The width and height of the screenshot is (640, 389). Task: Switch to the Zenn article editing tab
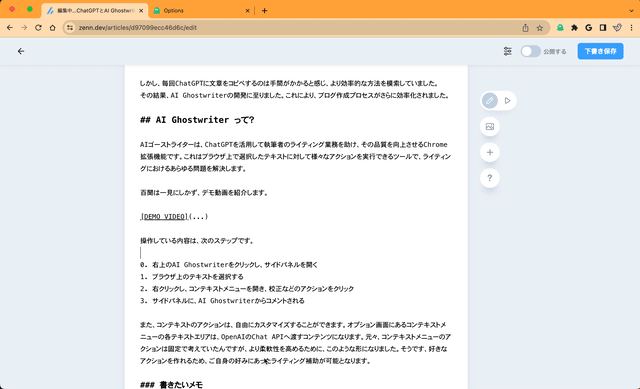coord(94,11)
